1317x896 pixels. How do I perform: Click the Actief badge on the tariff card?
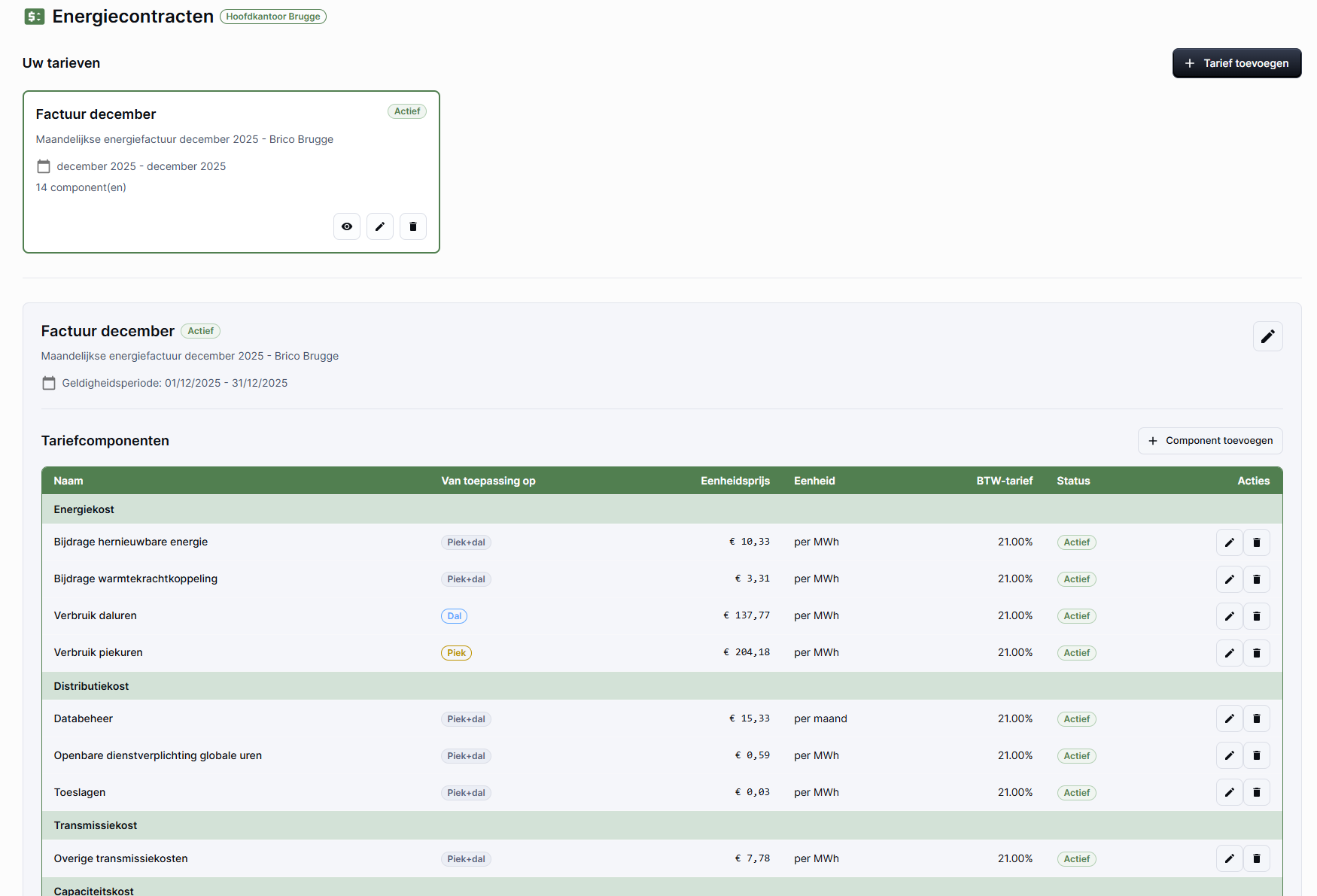coord(407,111)
